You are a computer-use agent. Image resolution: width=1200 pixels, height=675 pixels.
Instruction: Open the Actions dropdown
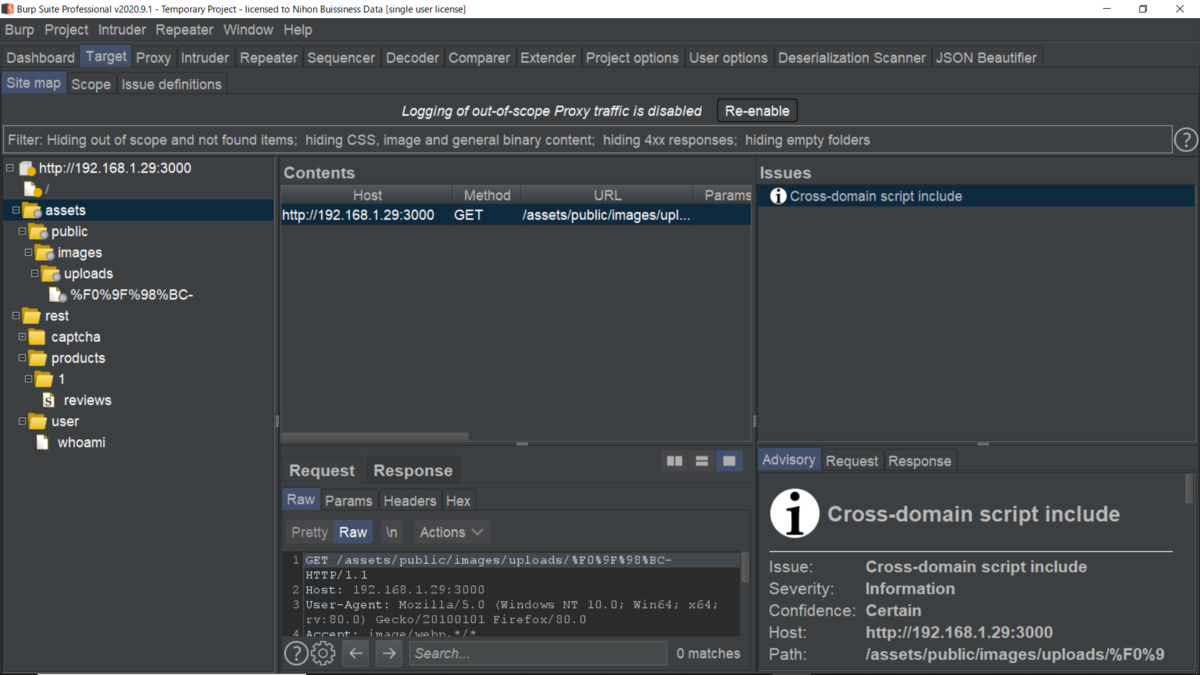point(451,532)
